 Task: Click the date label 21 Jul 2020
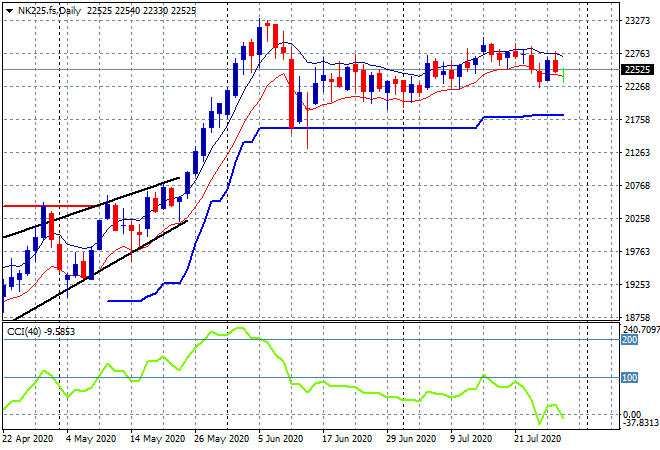click(x=538, y=439)
